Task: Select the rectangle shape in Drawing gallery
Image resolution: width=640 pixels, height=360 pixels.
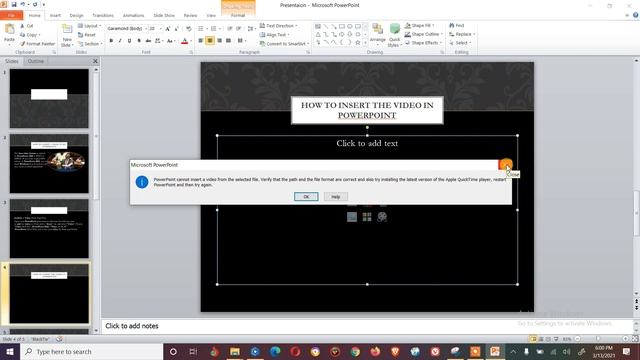Action: 342,27
